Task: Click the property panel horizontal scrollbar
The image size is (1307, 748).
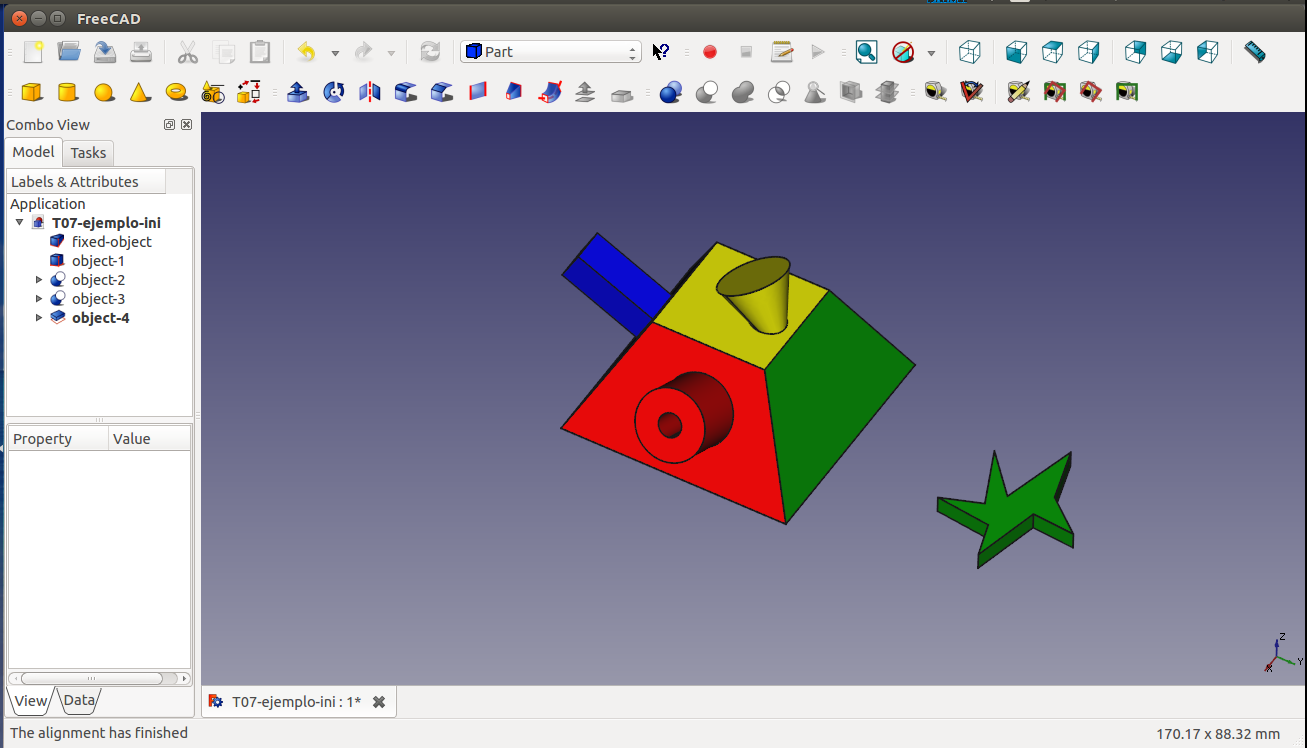Action: [92, 678]
